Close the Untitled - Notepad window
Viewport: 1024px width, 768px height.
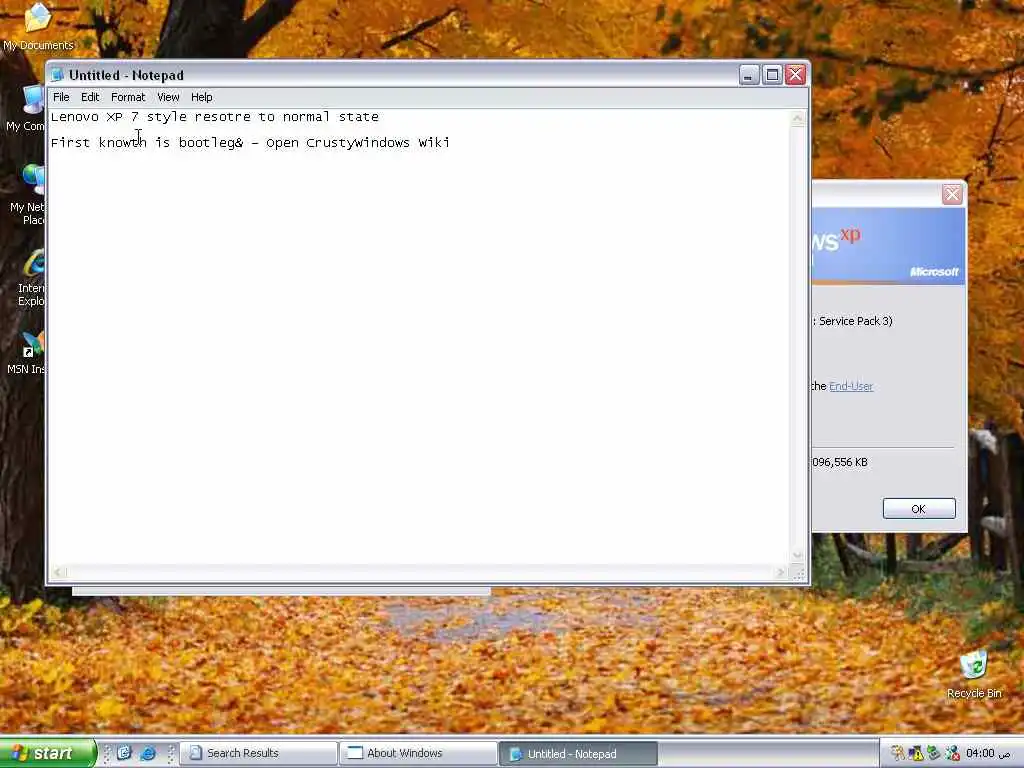point(795,75)
